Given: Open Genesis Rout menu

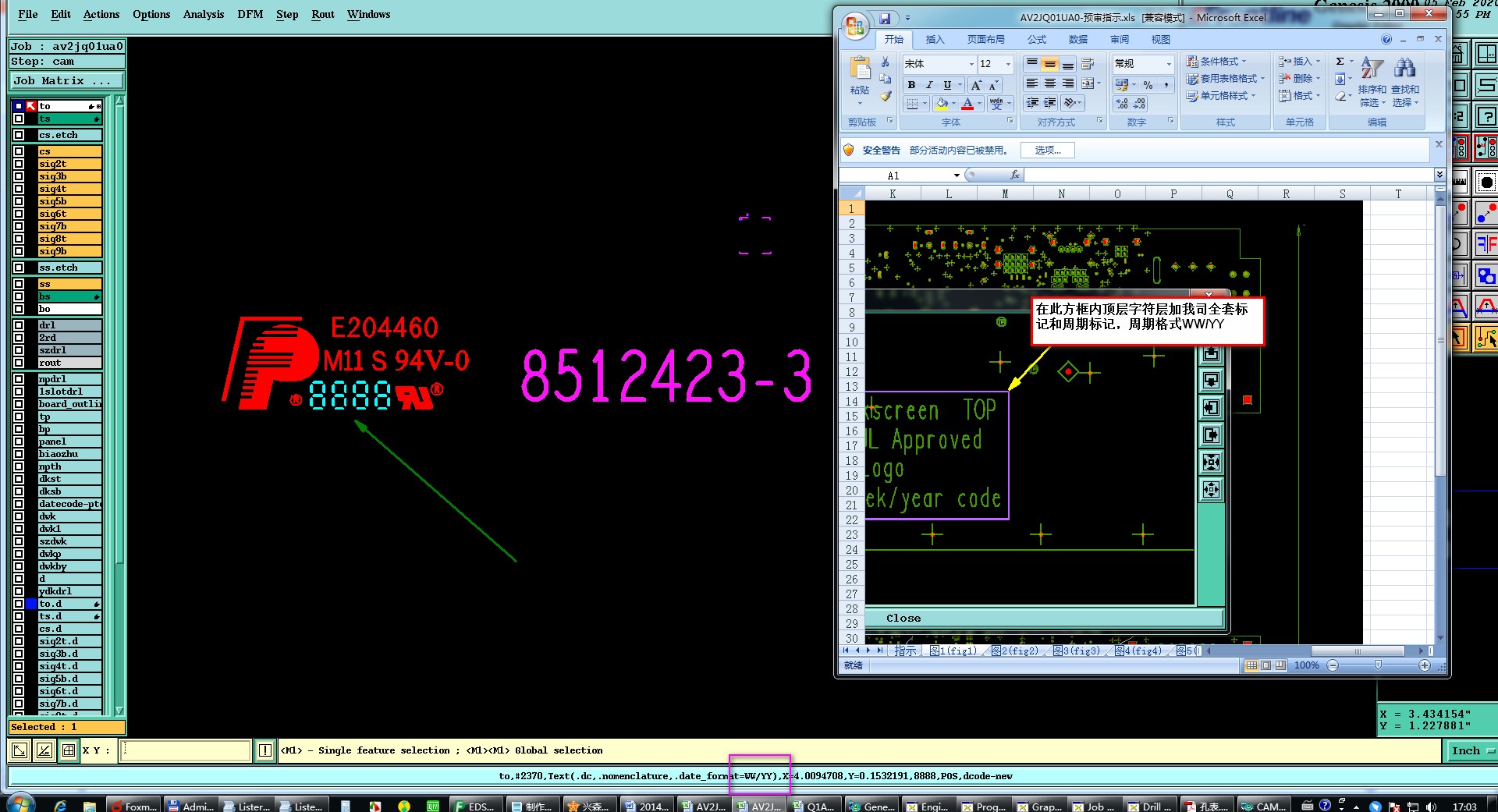Looking at the screenshot, I should coord(323,14).
